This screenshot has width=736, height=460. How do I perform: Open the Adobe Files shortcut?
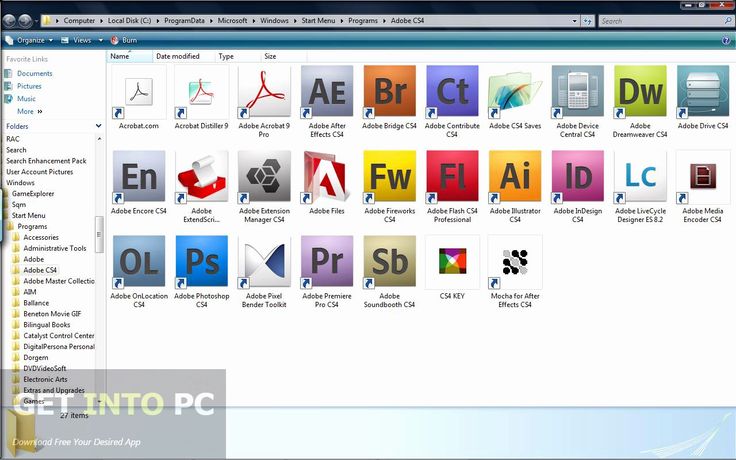(327, 177)
